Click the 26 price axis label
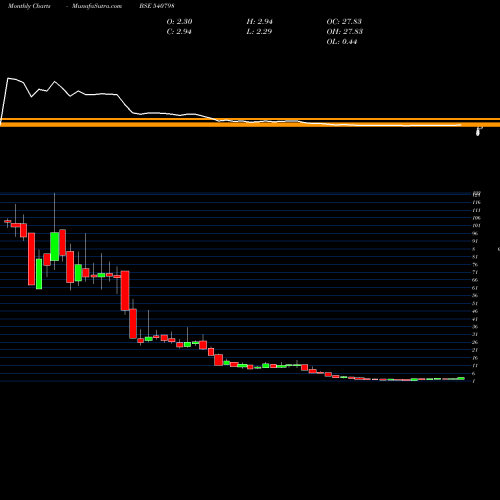500x500 pixels. pos(475,342)
